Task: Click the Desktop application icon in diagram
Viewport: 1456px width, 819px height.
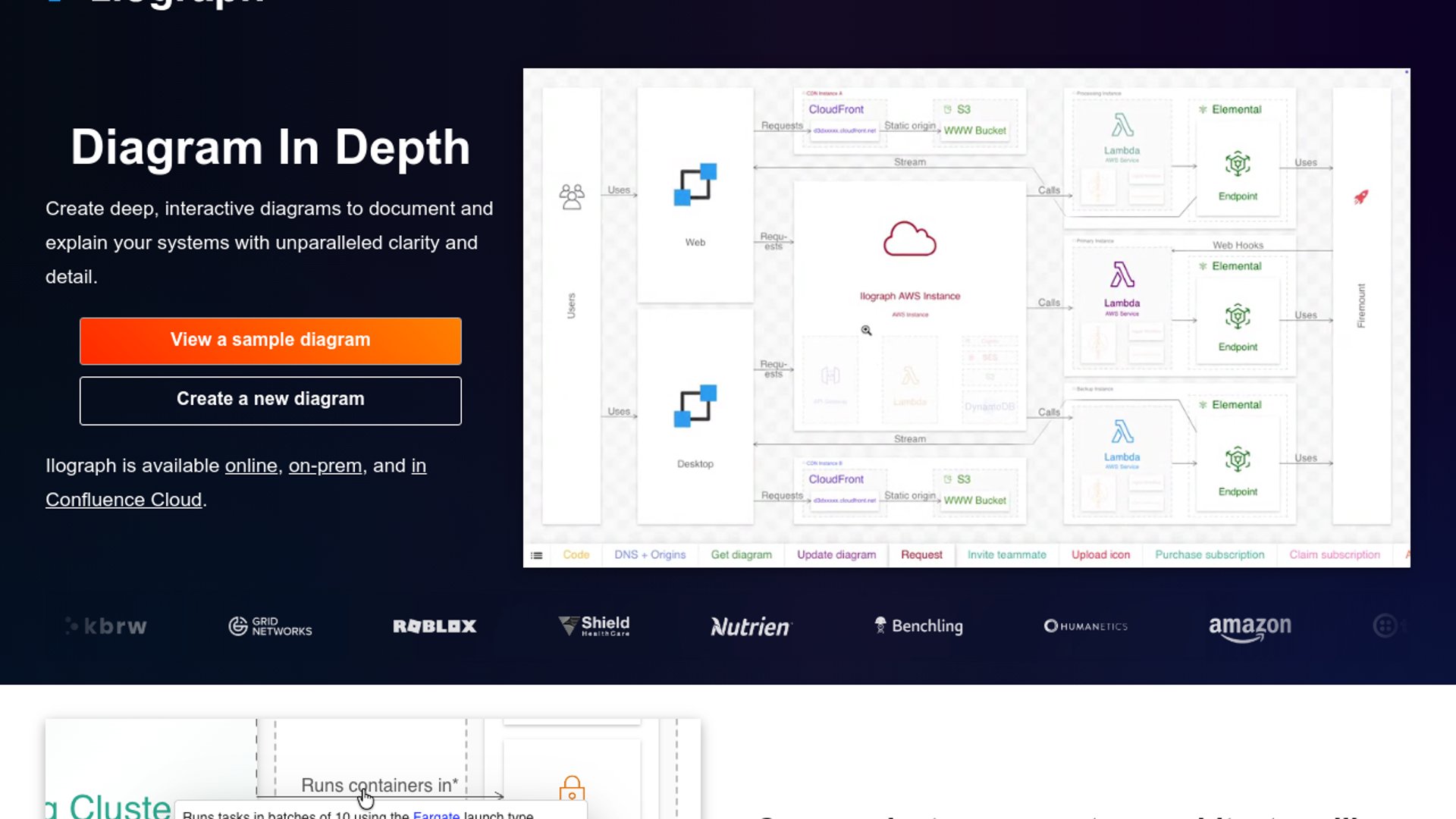Action: coord(695,406)
